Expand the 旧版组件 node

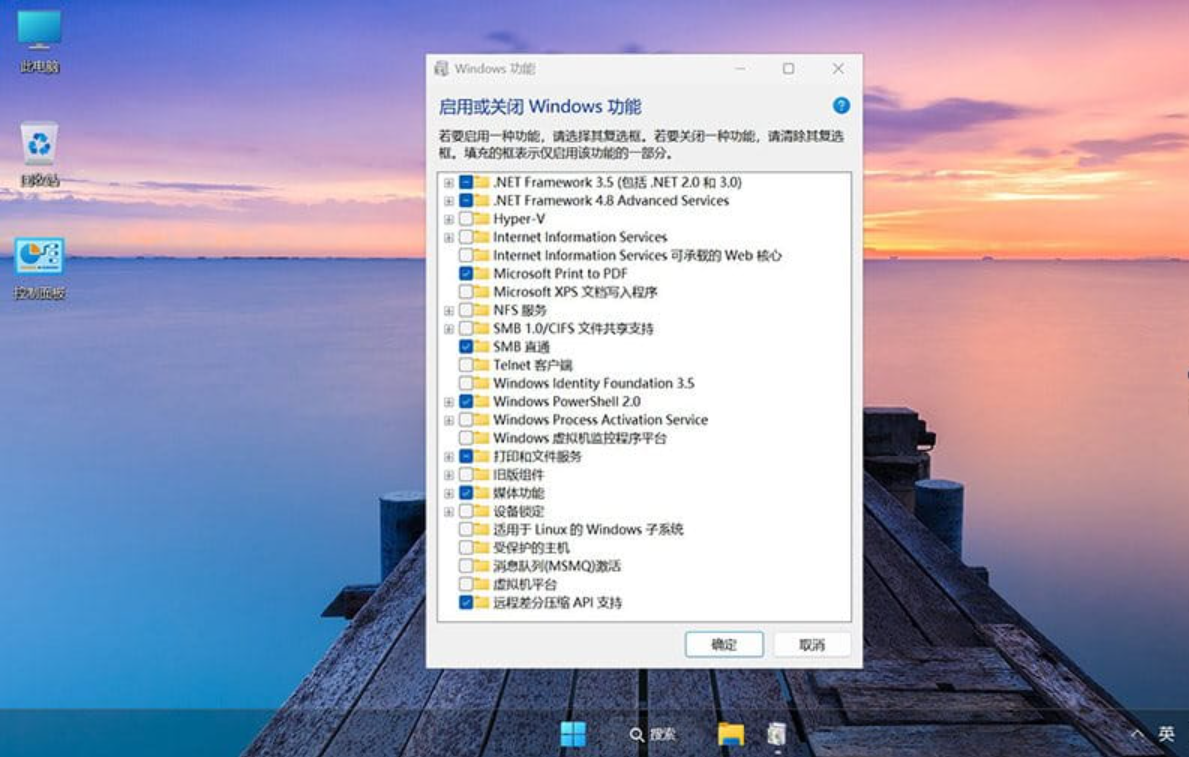[x=449, y=476]
